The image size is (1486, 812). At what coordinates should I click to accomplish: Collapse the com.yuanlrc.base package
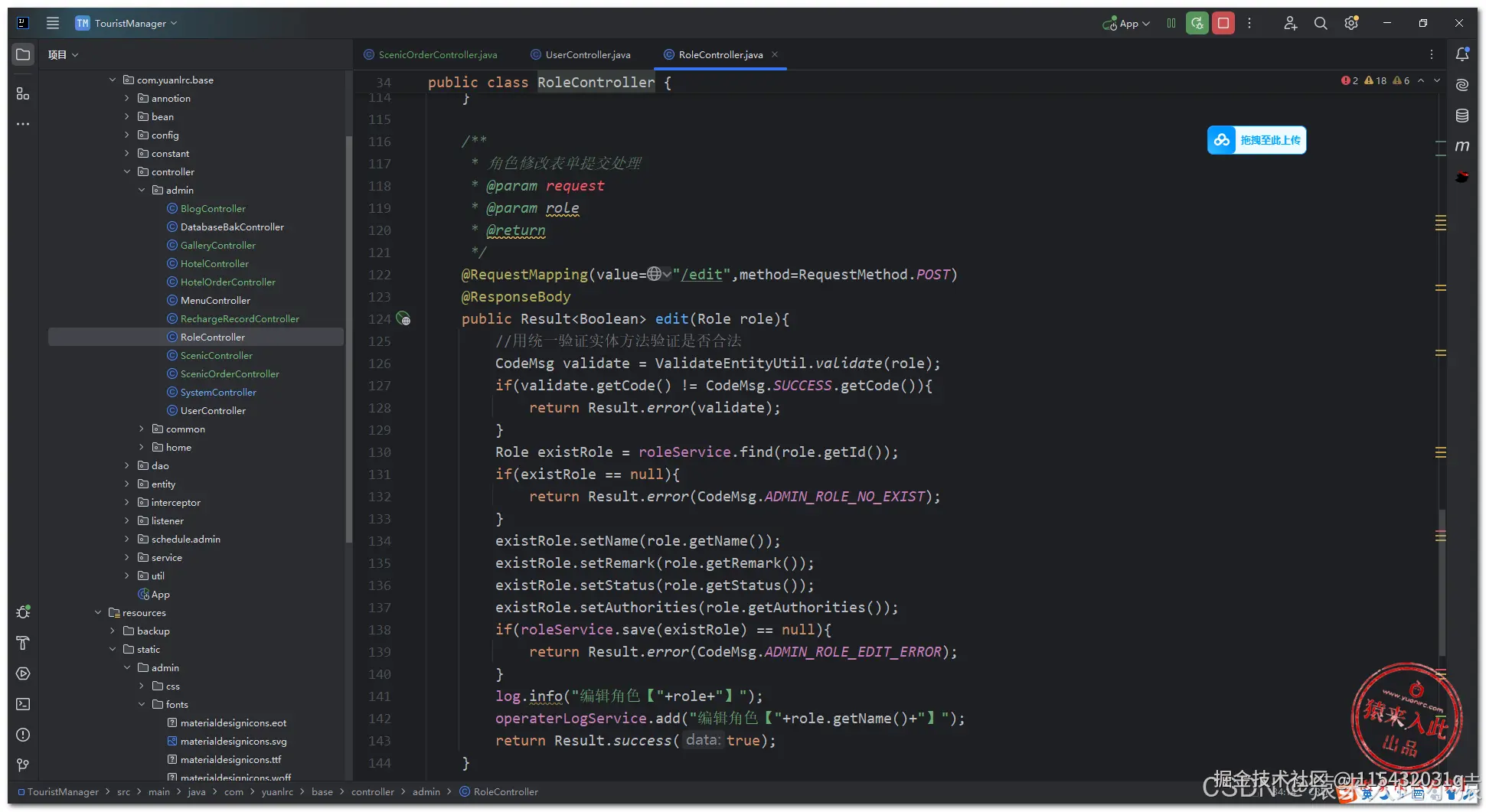[113, 80]
